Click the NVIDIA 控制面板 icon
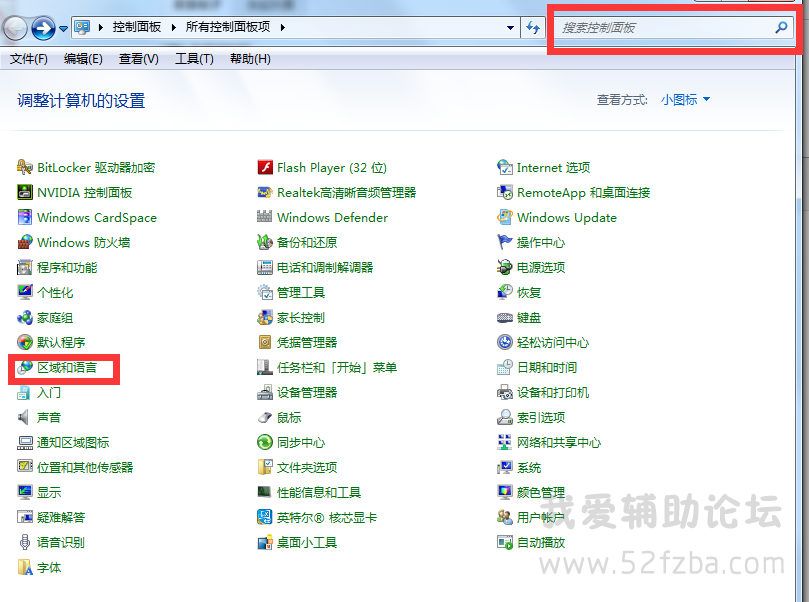This screenshot has width=809, height=602. (x=24, y=192)
